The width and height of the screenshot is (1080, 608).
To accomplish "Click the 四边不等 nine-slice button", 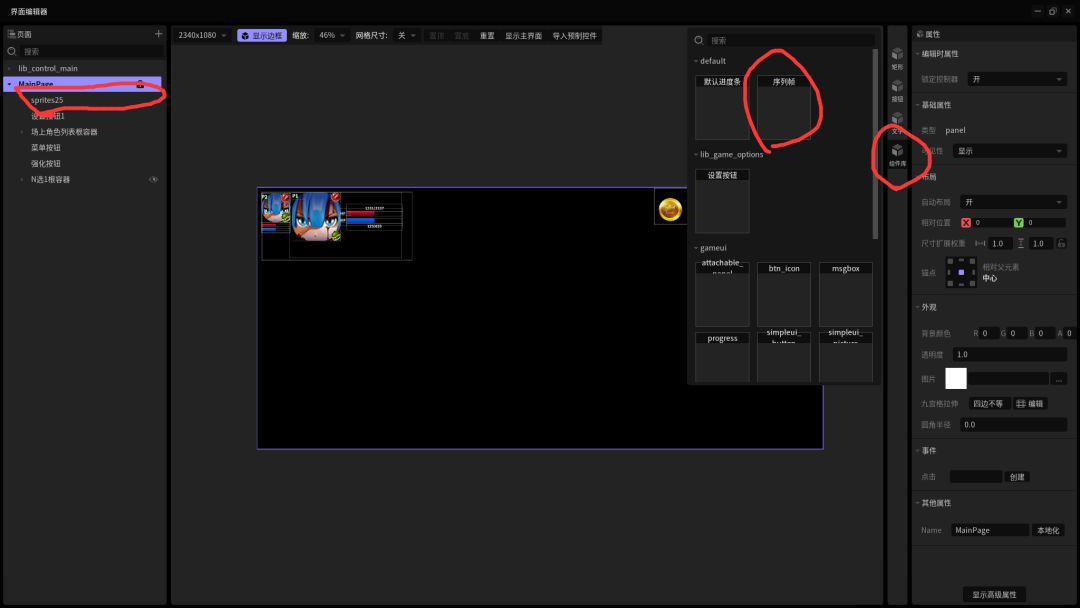I will tap(988, 403).
